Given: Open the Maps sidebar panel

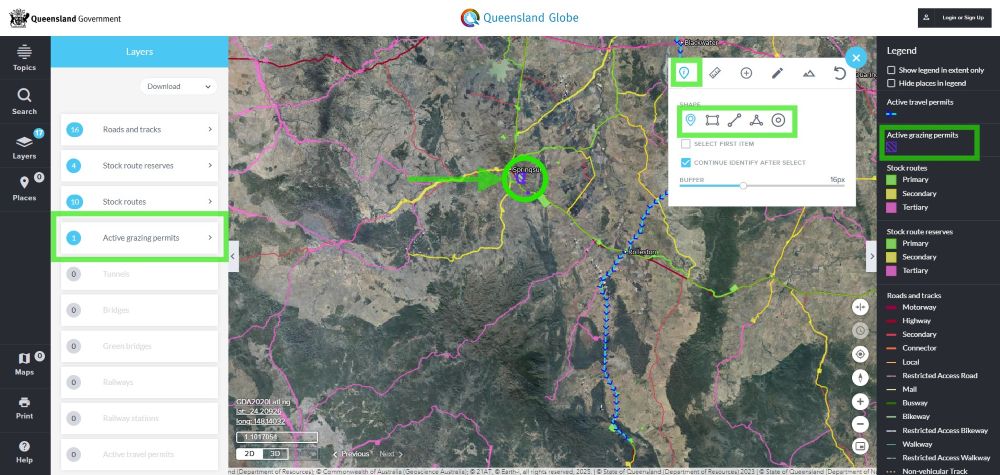Looking at the screenshot, I should (24, 362).
